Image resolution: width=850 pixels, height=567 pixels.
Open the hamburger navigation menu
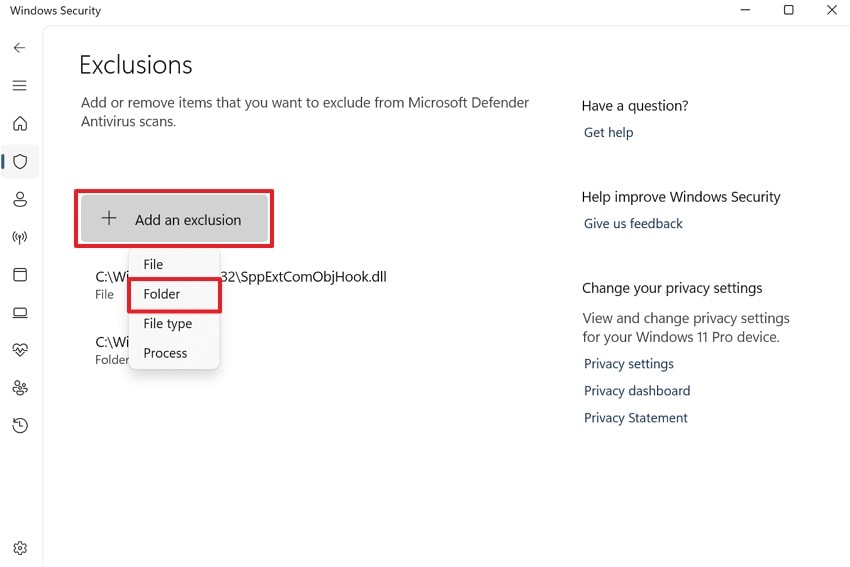[x=20, y=86]
